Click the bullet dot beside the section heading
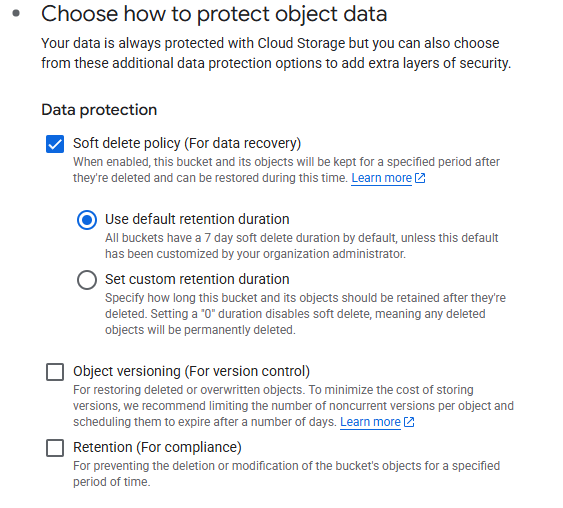 [16, 14]
